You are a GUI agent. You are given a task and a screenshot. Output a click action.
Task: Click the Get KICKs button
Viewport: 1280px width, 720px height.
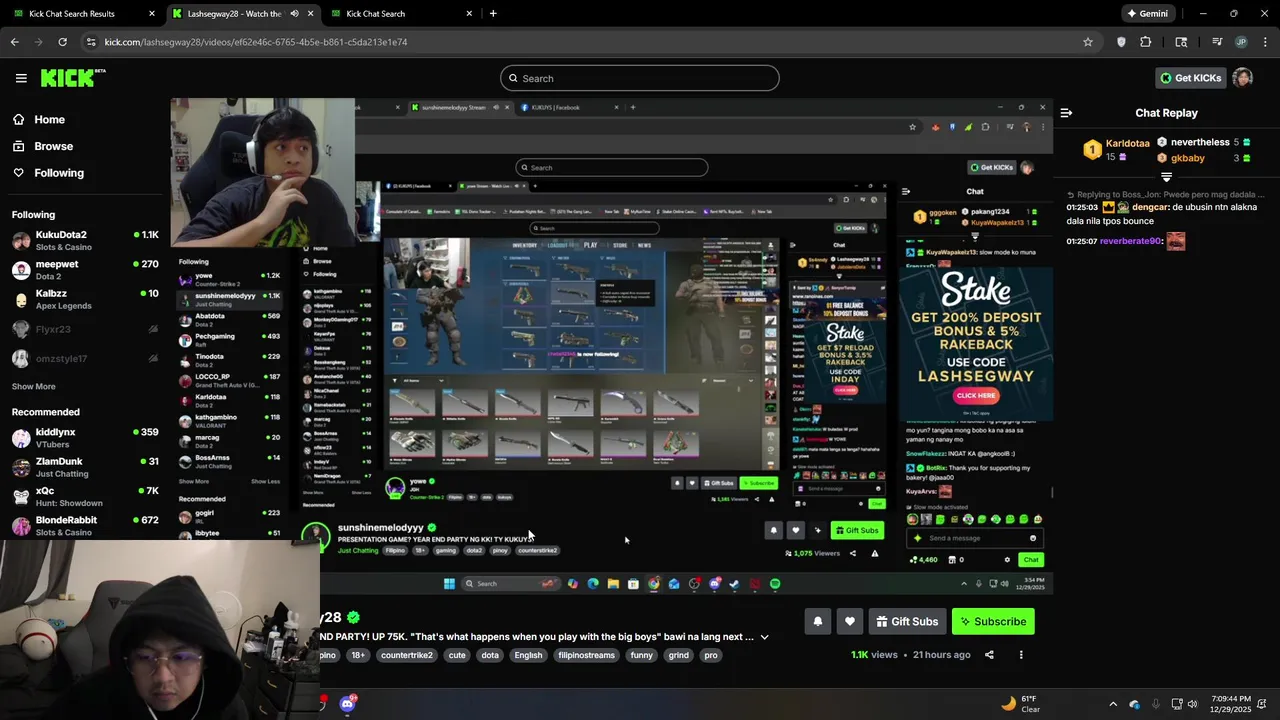click(x=1190, y=78)
